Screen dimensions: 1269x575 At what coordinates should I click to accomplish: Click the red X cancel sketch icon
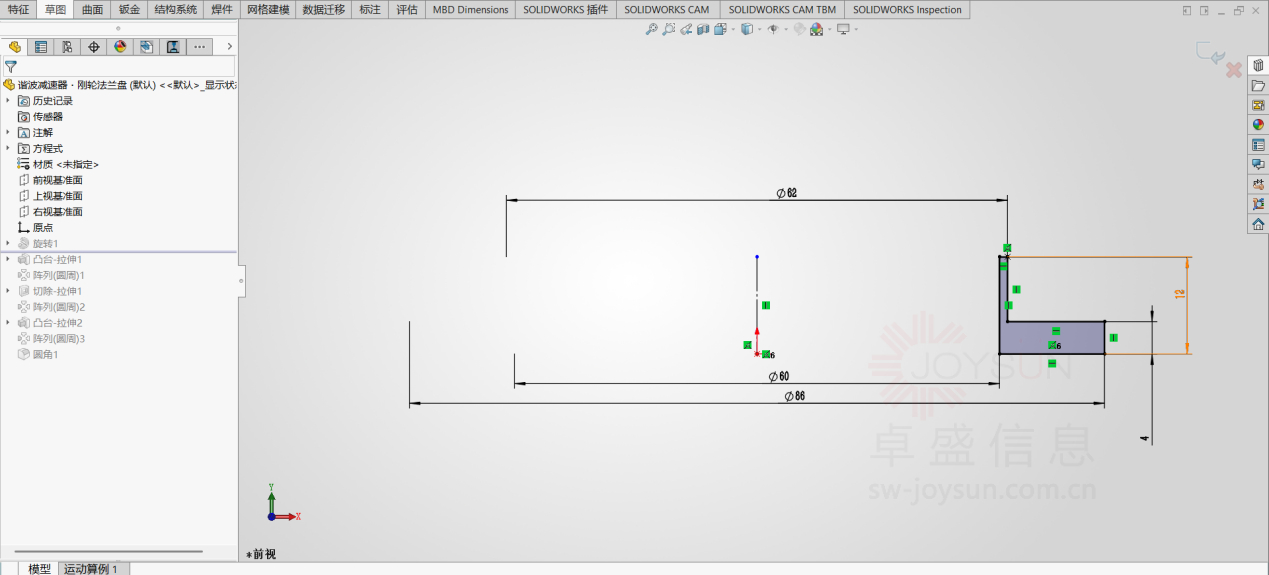1234,70
